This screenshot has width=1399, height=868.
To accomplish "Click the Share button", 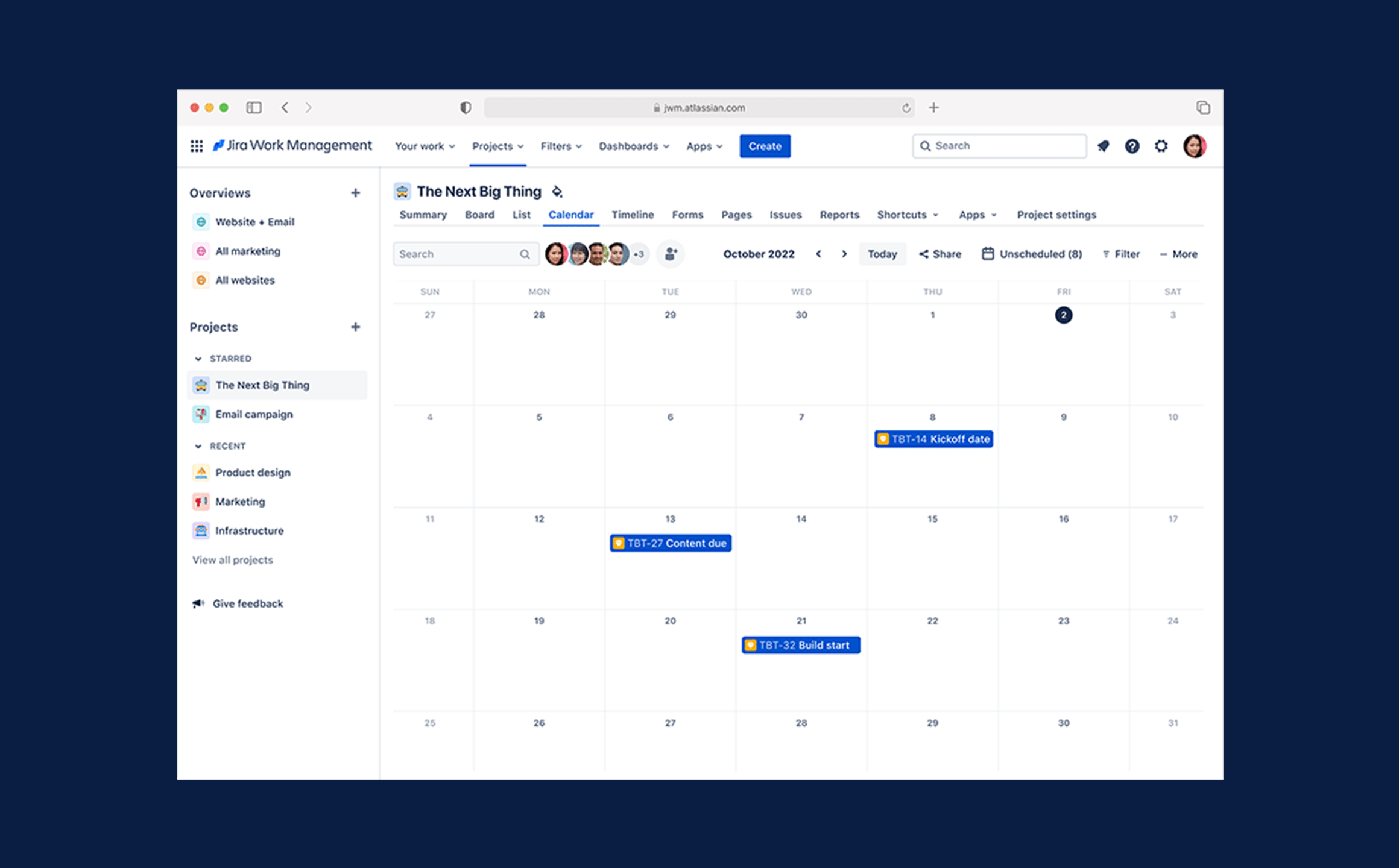I will (x=940, y=254).
